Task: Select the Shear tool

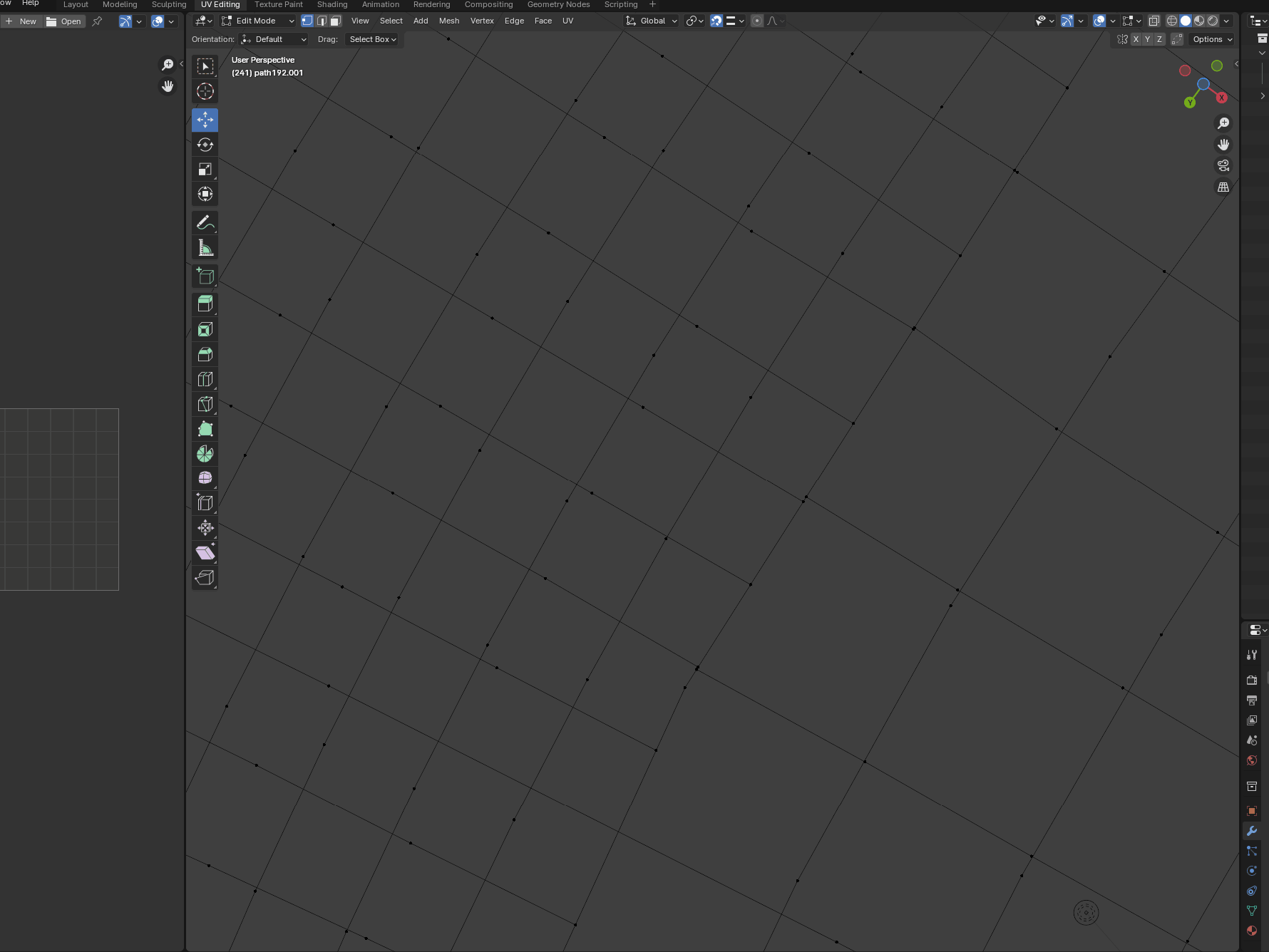Action: coord(205,552)
